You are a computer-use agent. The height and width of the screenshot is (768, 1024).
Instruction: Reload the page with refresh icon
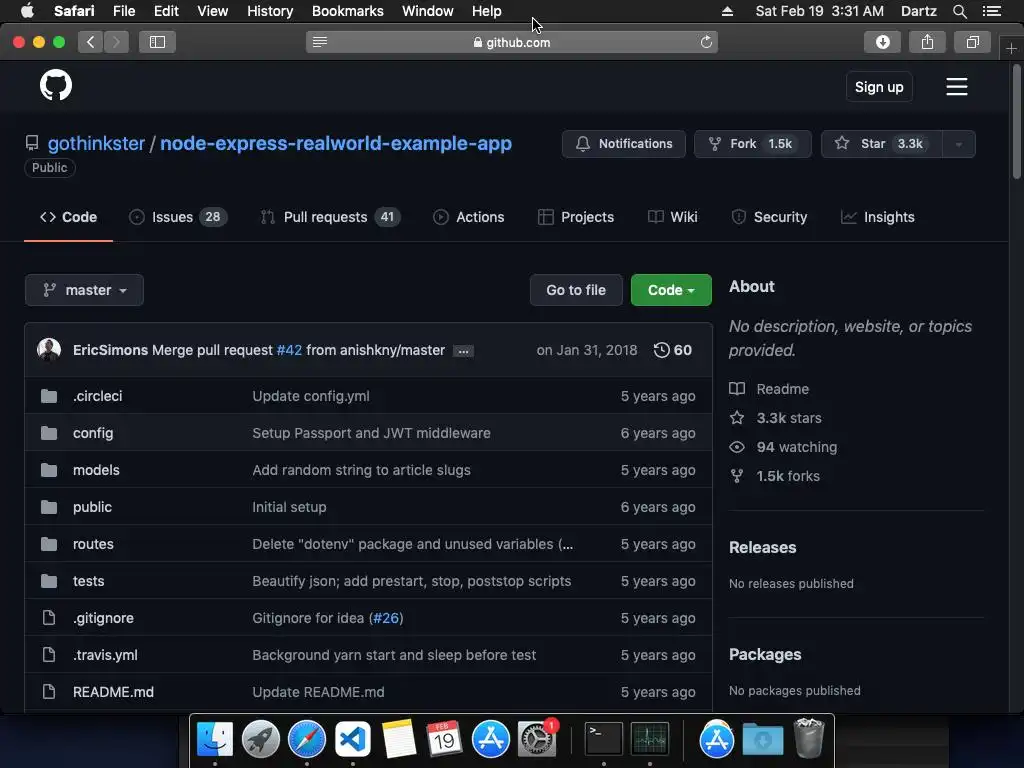[706, 42]
